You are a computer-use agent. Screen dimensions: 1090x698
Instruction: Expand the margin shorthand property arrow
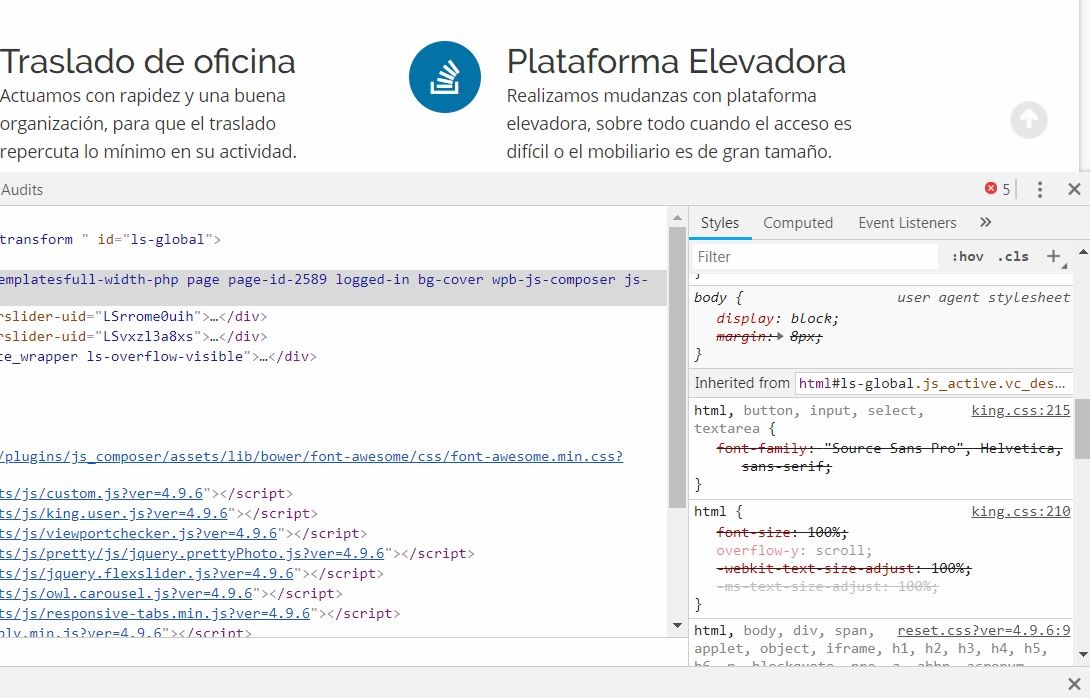point(781,336)
